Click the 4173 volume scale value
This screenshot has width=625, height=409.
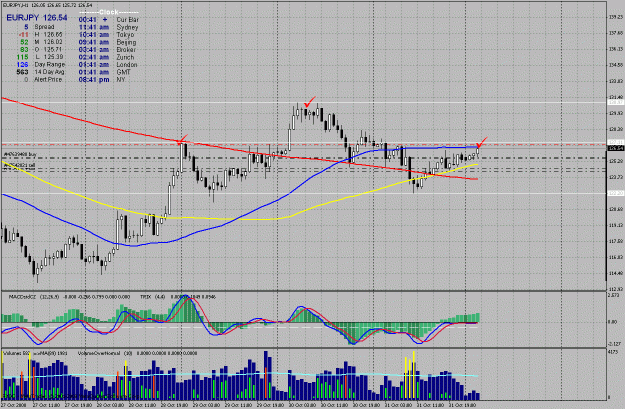[x=614, y=352]
